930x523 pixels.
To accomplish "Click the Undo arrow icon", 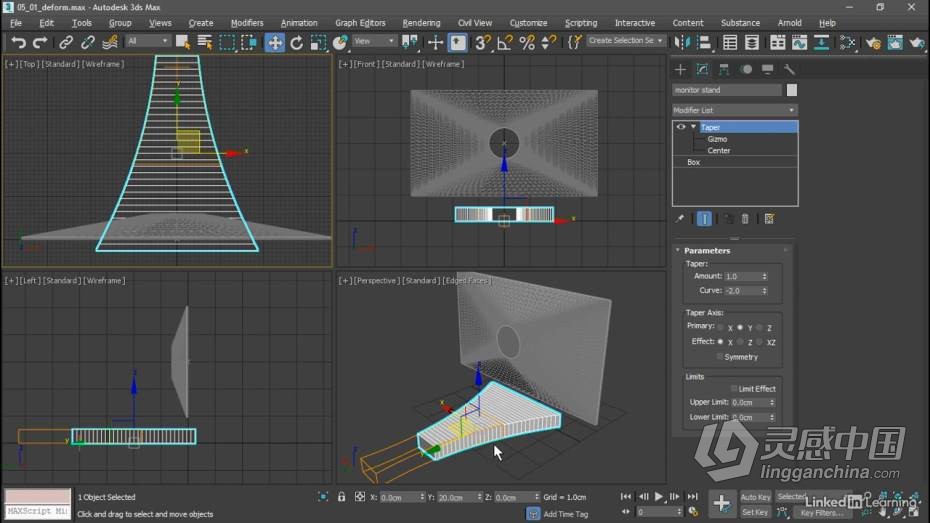I will tap(18, 42).
